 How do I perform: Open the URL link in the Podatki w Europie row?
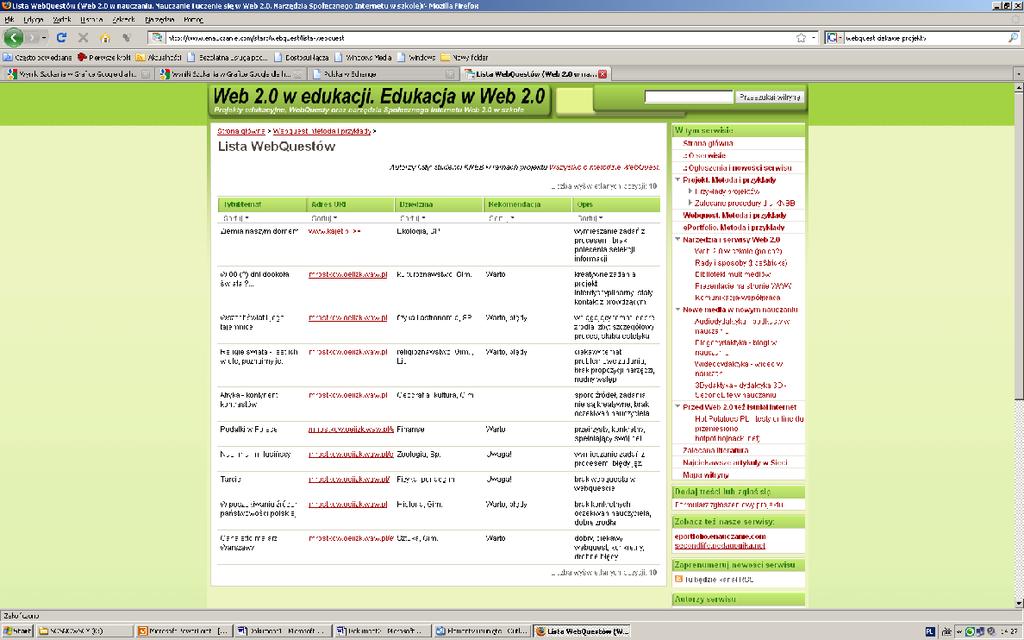tap(351, 429)
